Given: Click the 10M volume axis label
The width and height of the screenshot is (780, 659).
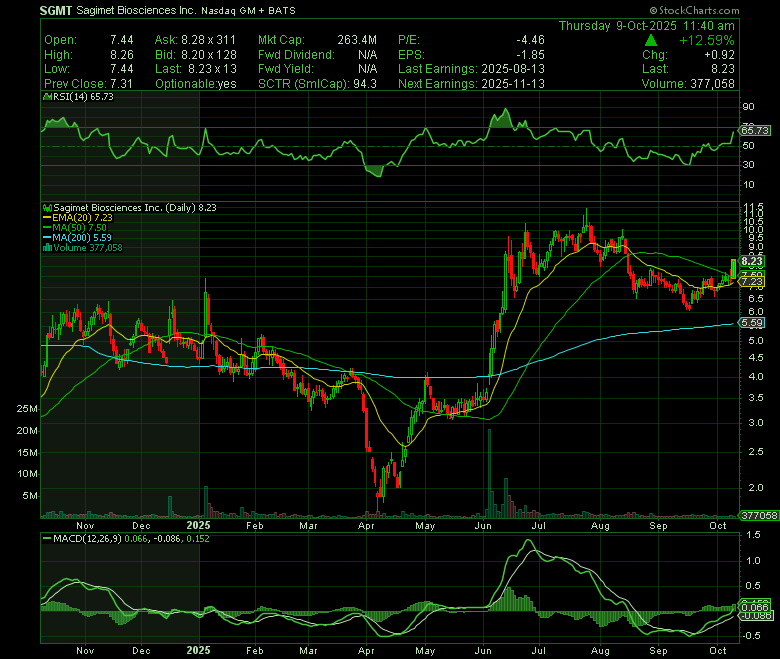Looking at the screenshot, I should click(27, 474).
